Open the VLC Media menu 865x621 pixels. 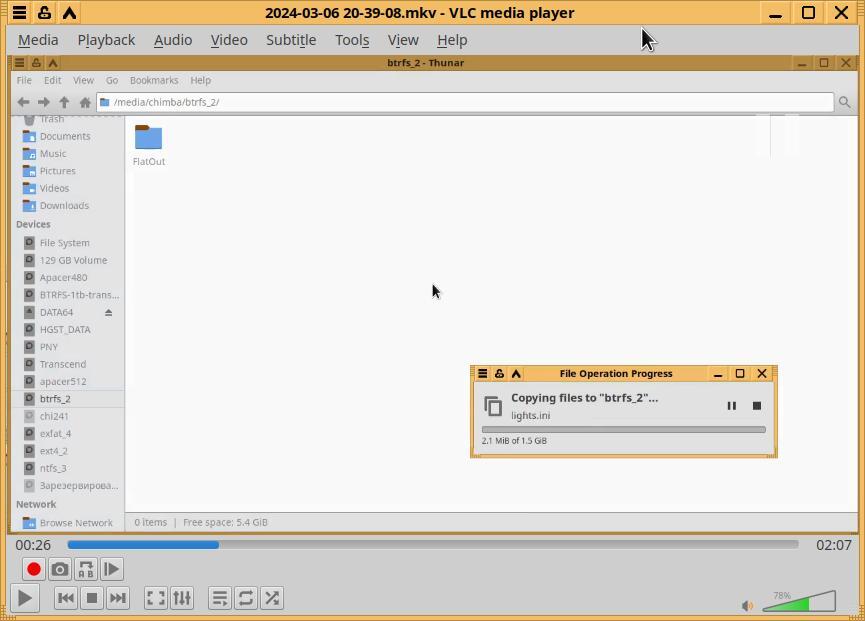point(38,40)
